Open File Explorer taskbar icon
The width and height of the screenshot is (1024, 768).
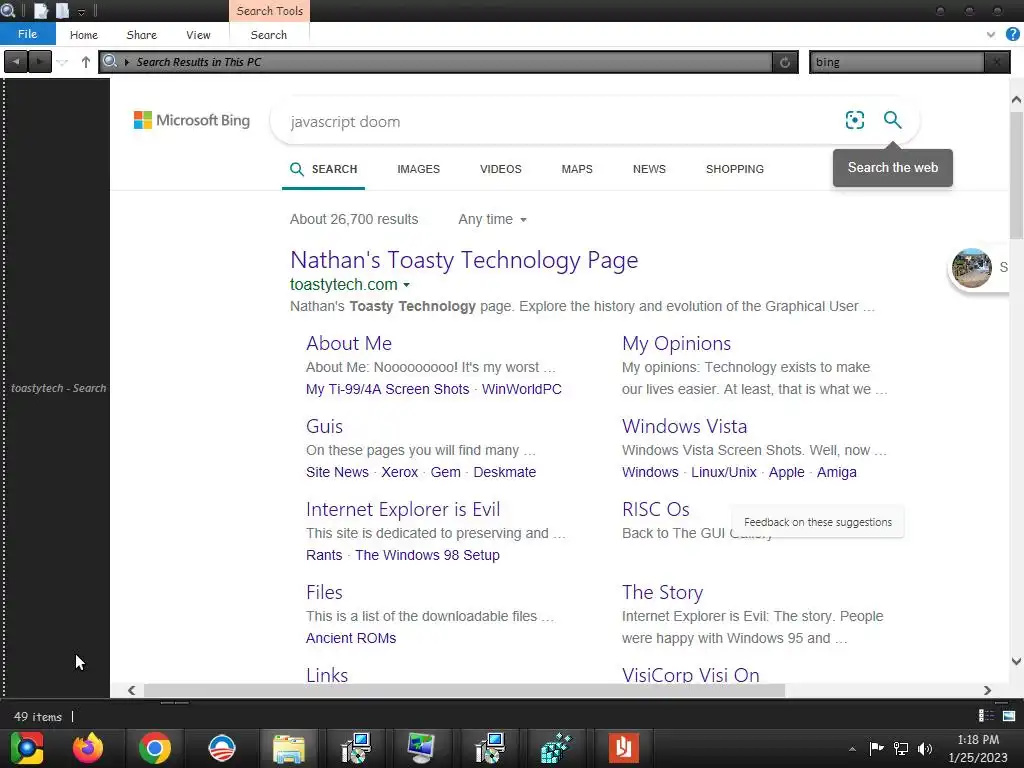coord(288,748)
